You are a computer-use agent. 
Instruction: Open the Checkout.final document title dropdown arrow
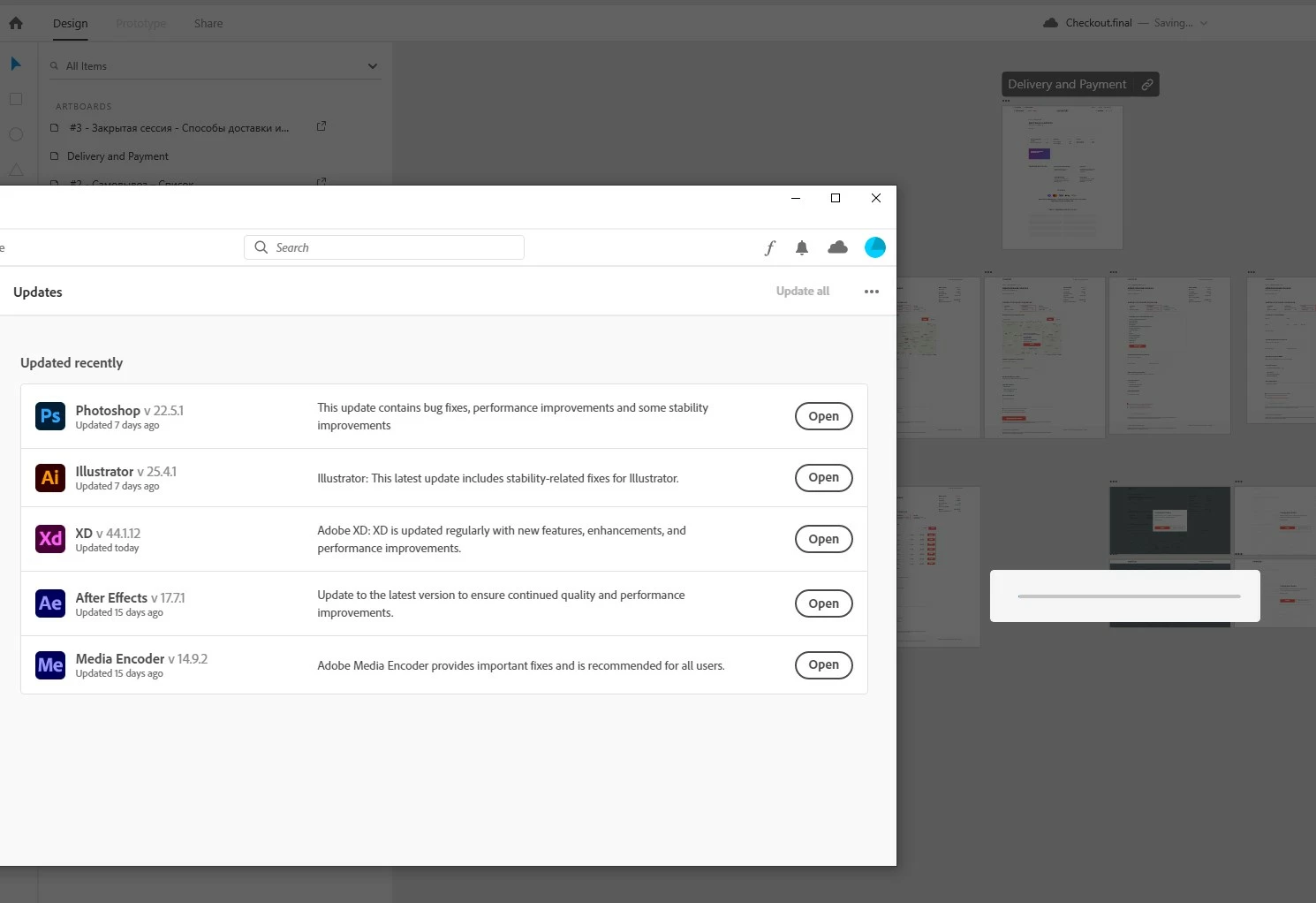point(1203,24)
